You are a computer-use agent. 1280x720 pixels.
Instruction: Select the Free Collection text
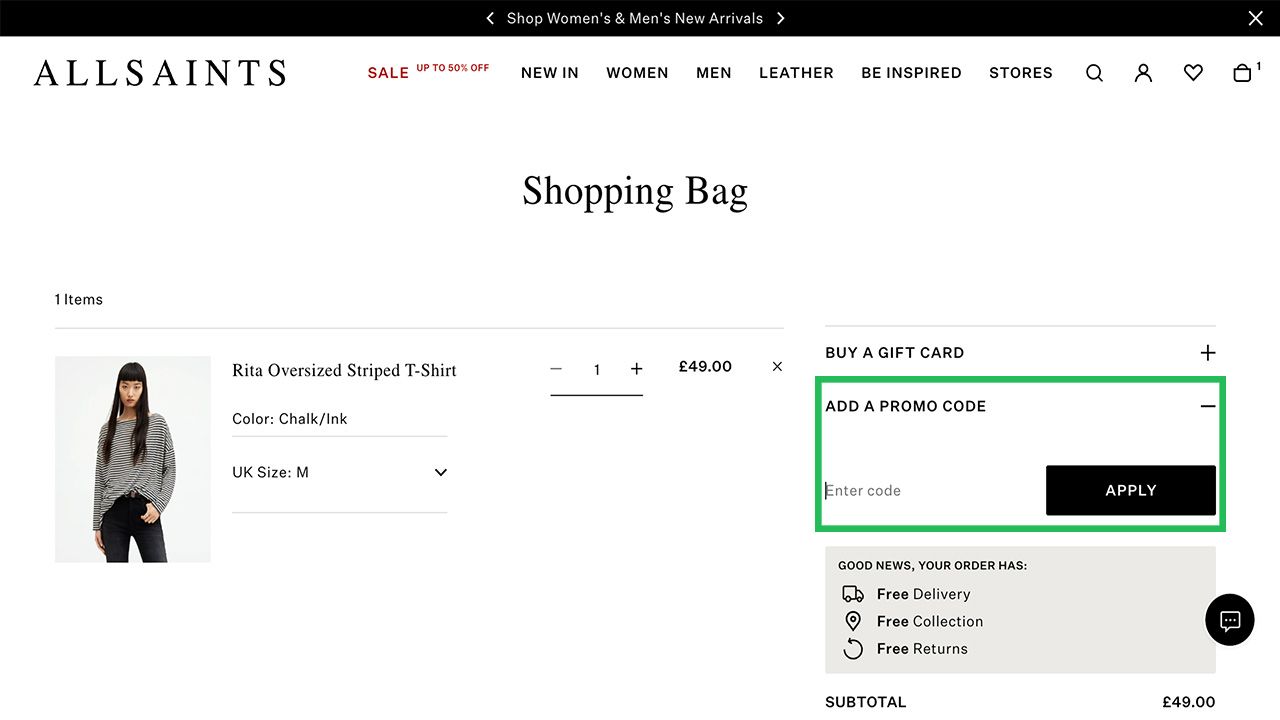(x=930, y=621)
